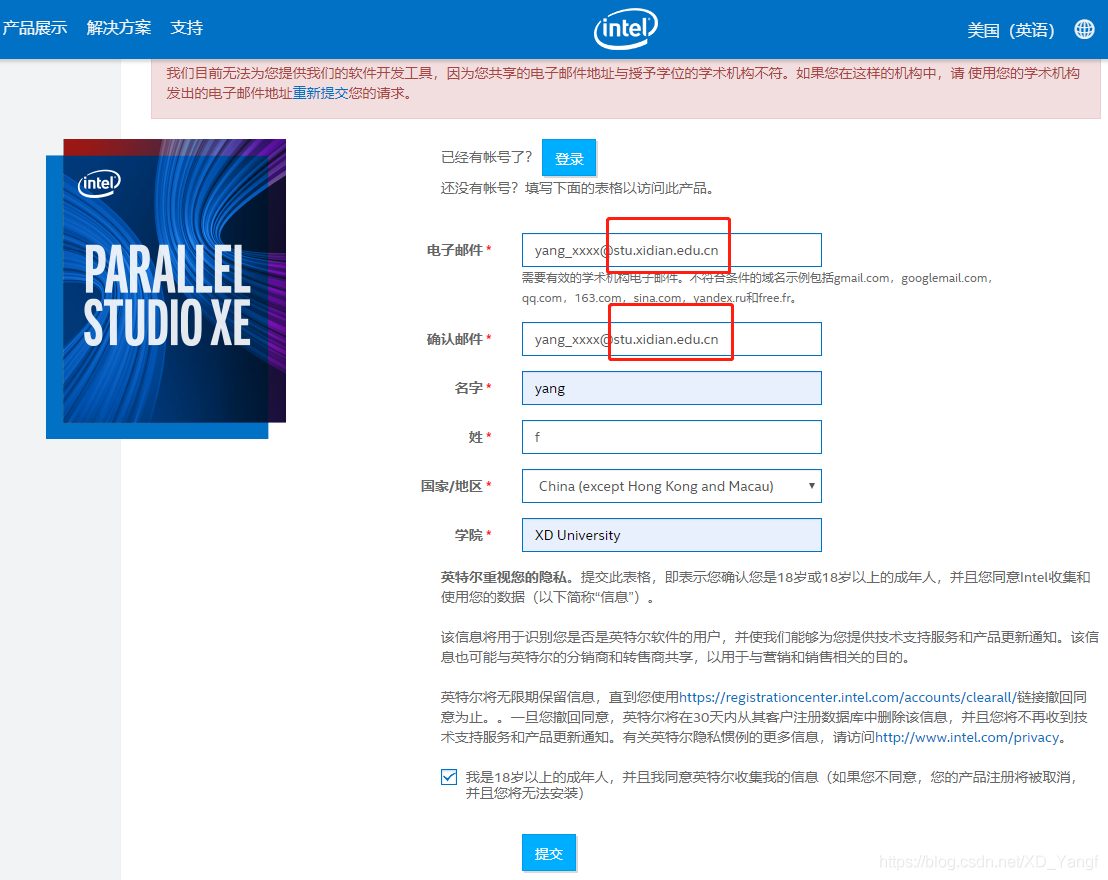Submit the form via the 提交 button
Screen dimensions: 1108x880
click(x=548, y=853)
